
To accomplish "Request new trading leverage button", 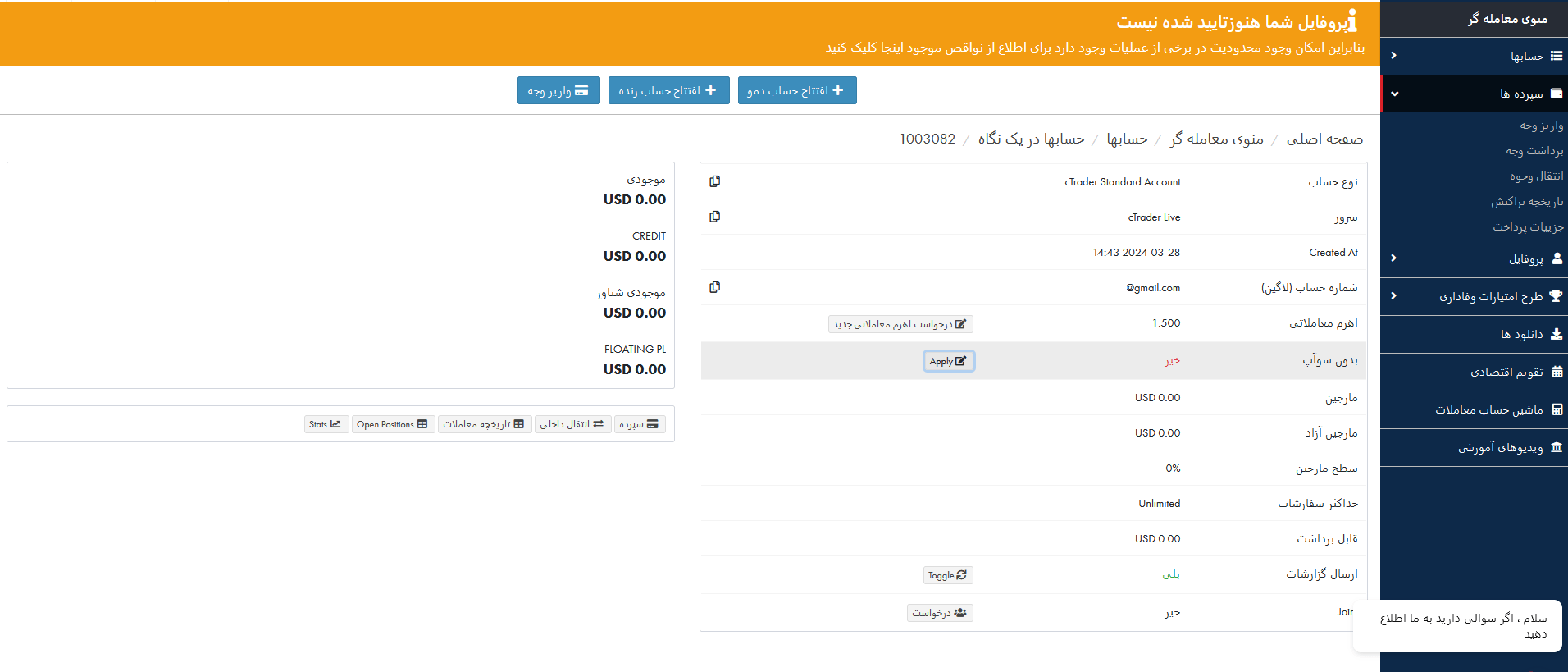I will coord(900,324).
